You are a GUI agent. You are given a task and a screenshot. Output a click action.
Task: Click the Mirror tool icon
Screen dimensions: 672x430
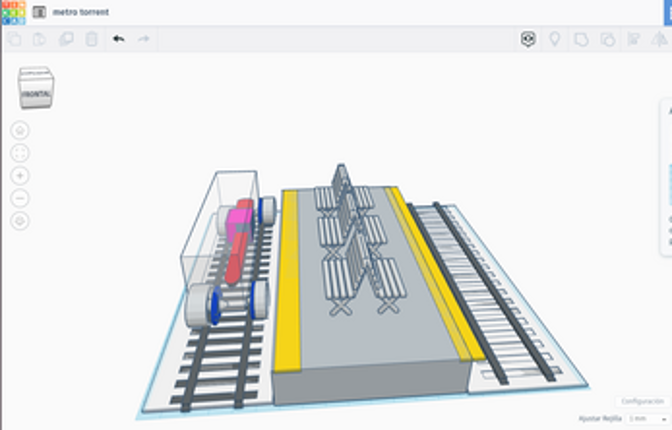[659, 39]
